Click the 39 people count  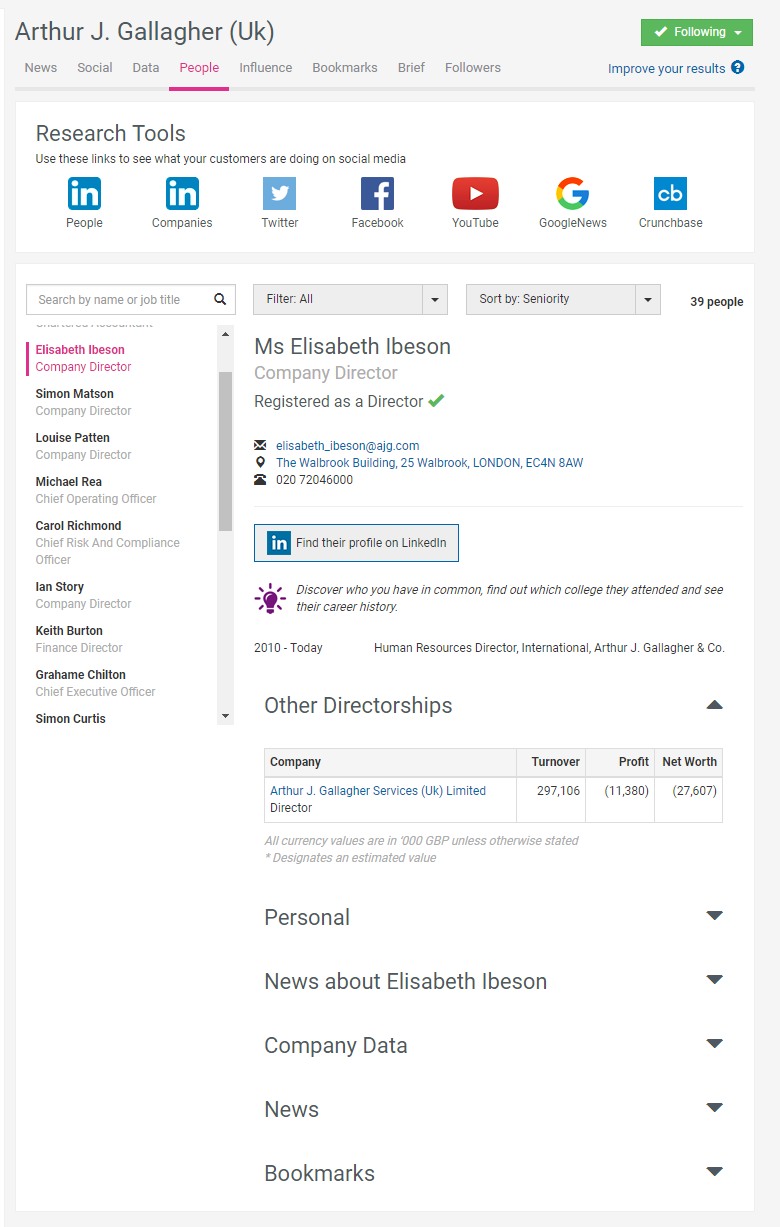[x=716, y=302]
